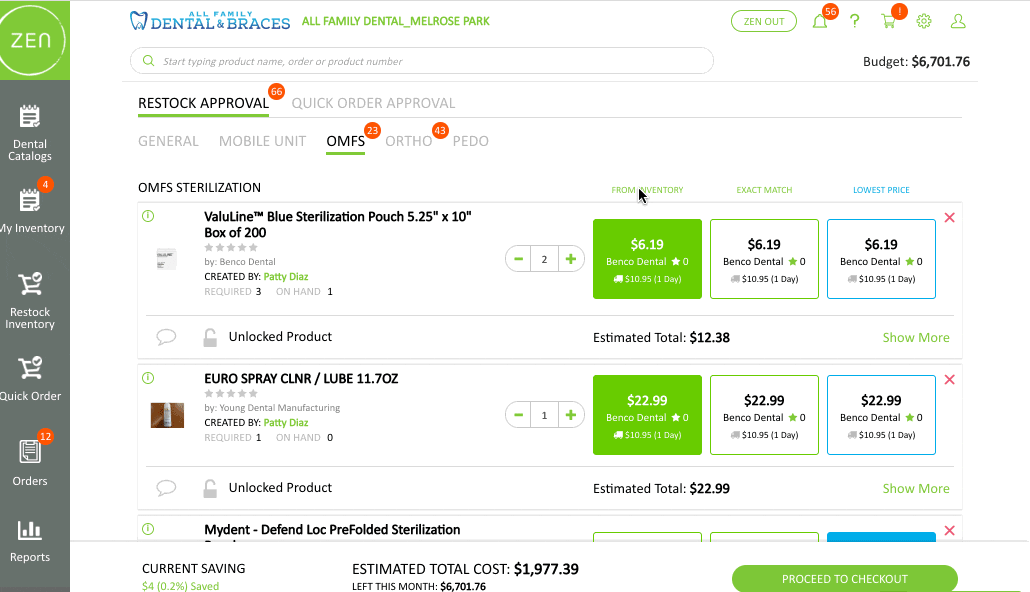Toggle lock on ValuLine pouch product

click(210, 337)
